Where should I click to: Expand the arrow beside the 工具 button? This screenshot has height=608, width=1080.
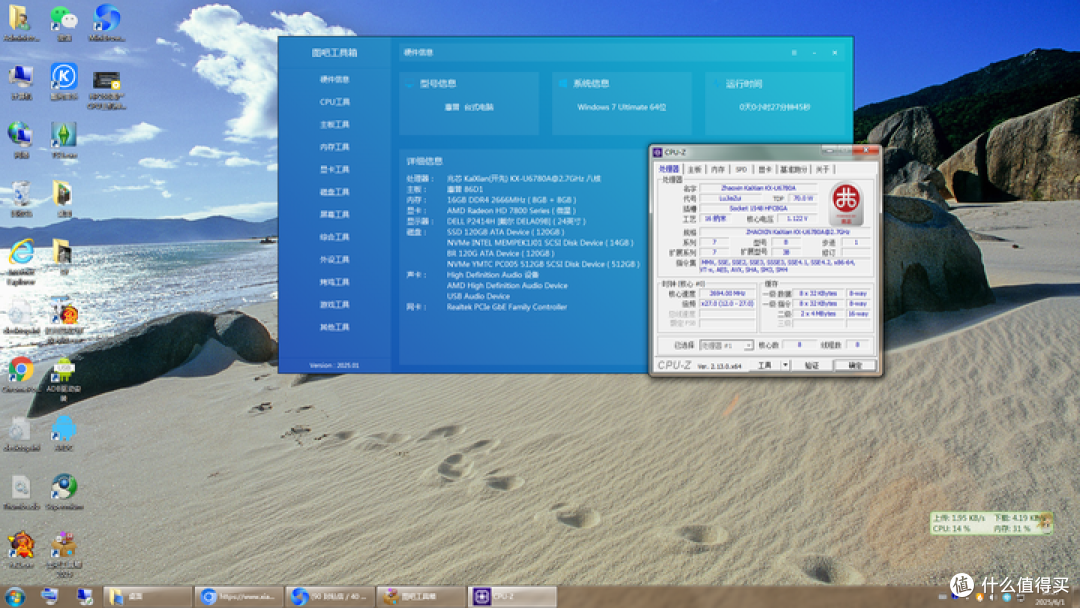tap(785, 366)
